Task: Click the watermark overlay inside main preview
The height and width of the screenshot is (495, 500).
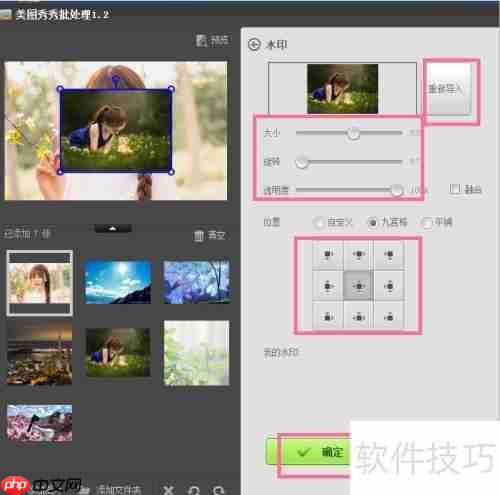Action: [116, 130]
